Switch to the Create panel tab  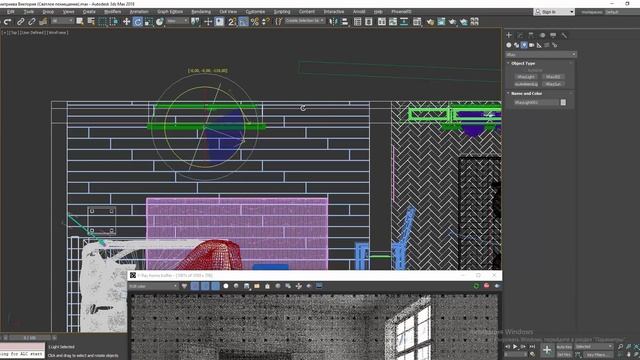[509, 36]
